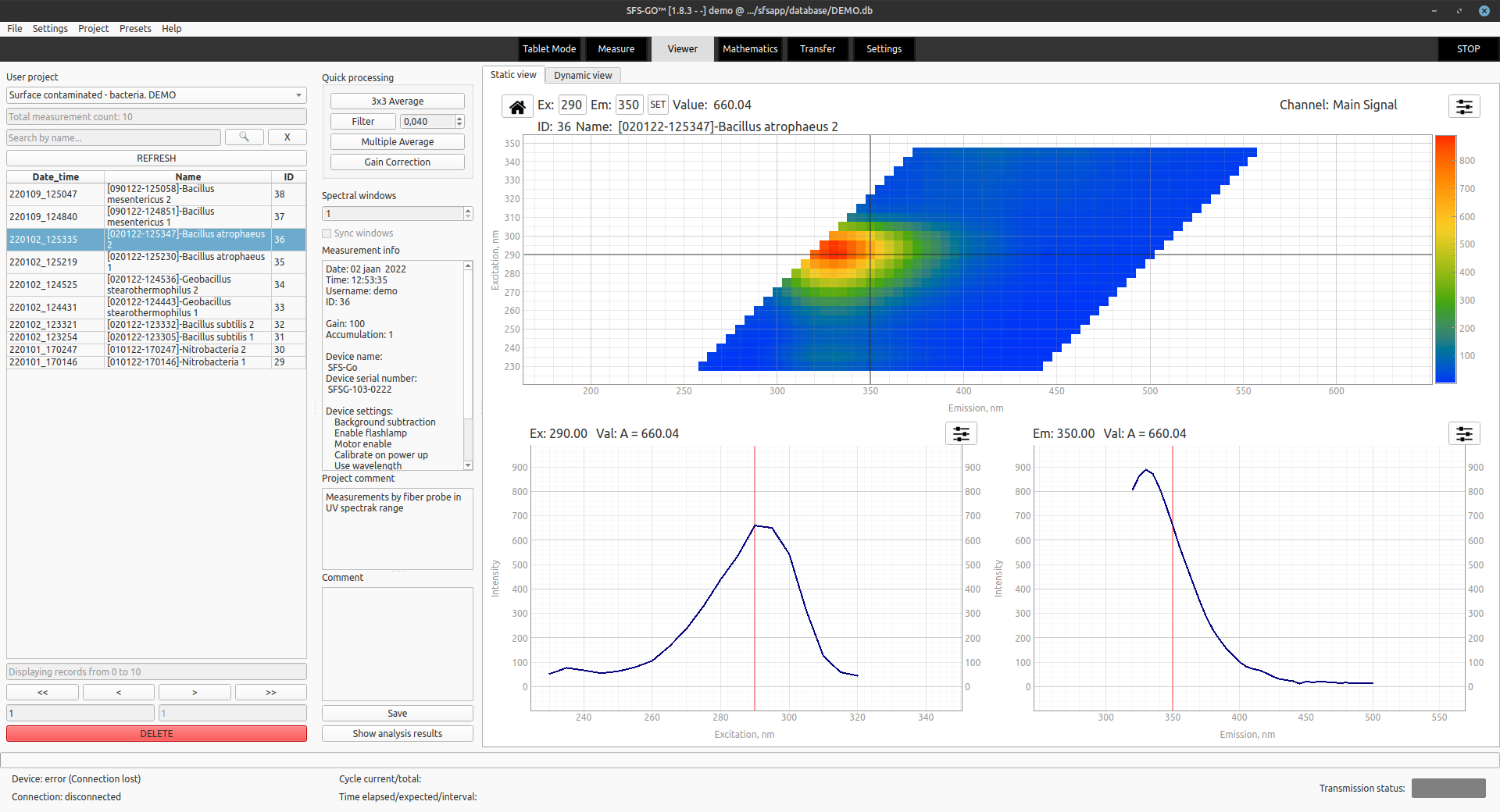Toggle the Sync windows checkbox

pyautogui.click(x=327, y=233)
